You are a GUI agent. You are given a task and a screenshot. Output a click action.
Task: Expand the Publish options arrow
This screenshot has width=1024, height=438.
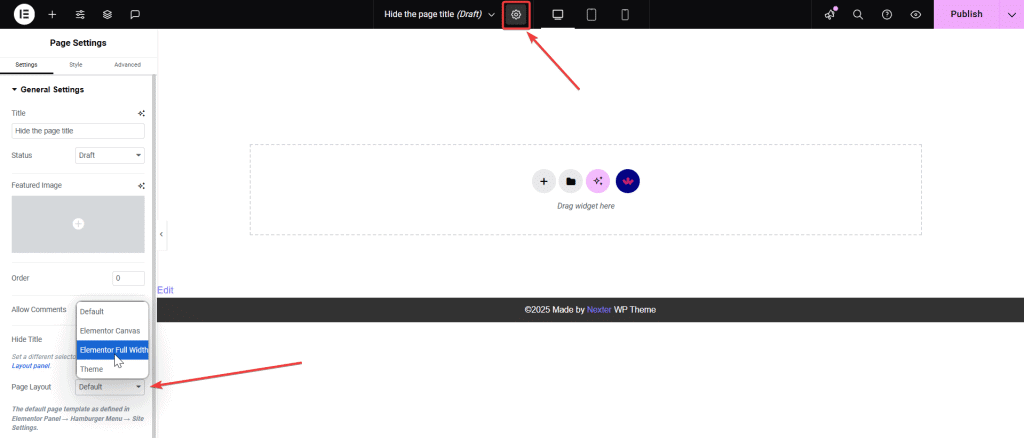[1008, 14]
